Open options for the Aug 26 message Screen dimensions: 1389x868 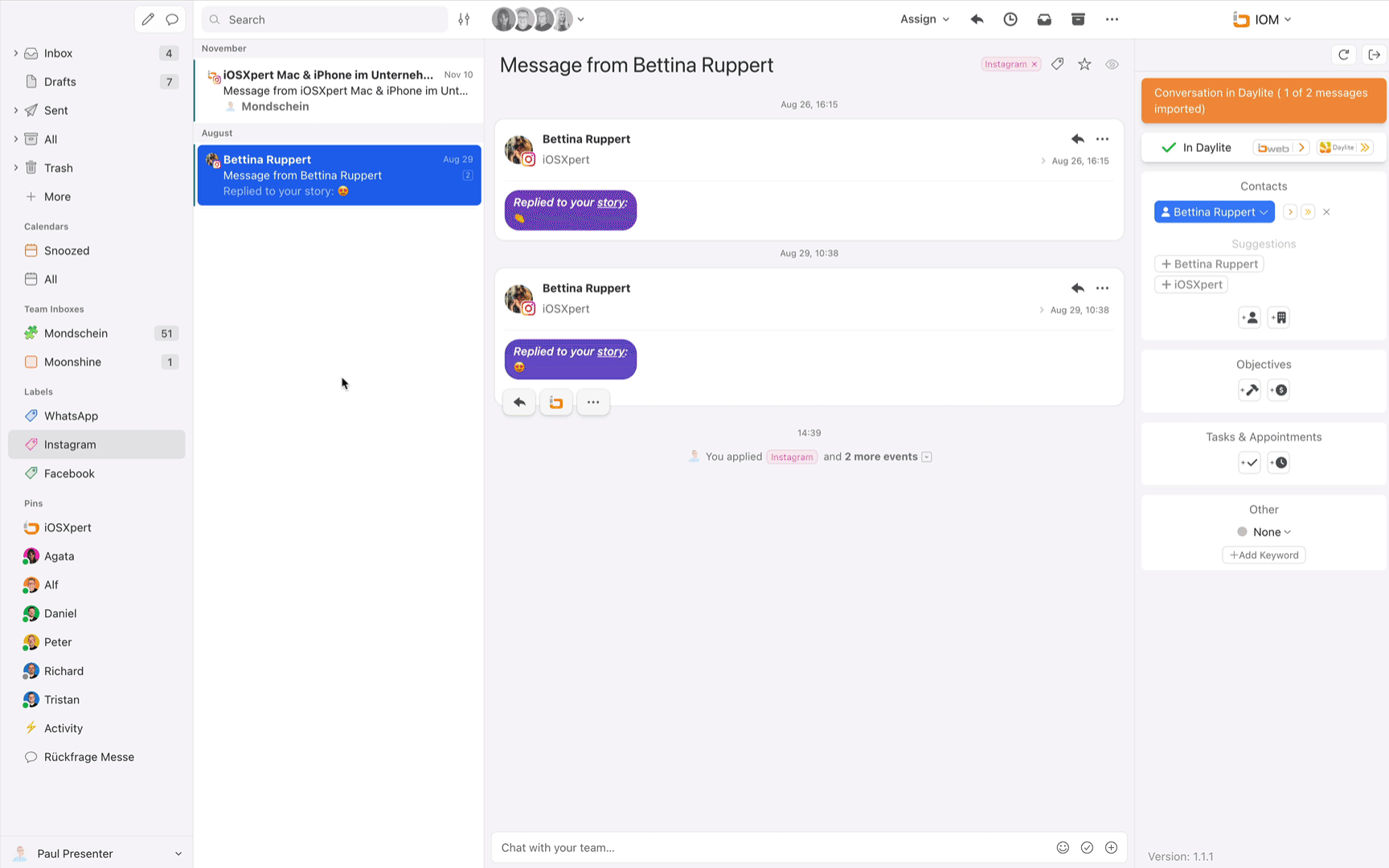(1102, 139)
